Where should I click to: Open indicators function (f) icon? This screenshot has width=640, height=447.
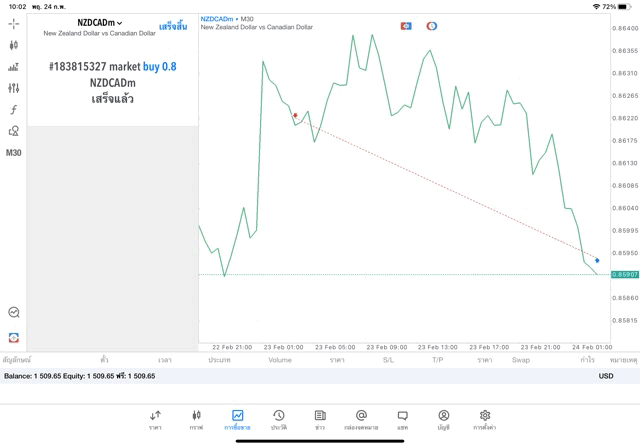click(x=13, y=110)
